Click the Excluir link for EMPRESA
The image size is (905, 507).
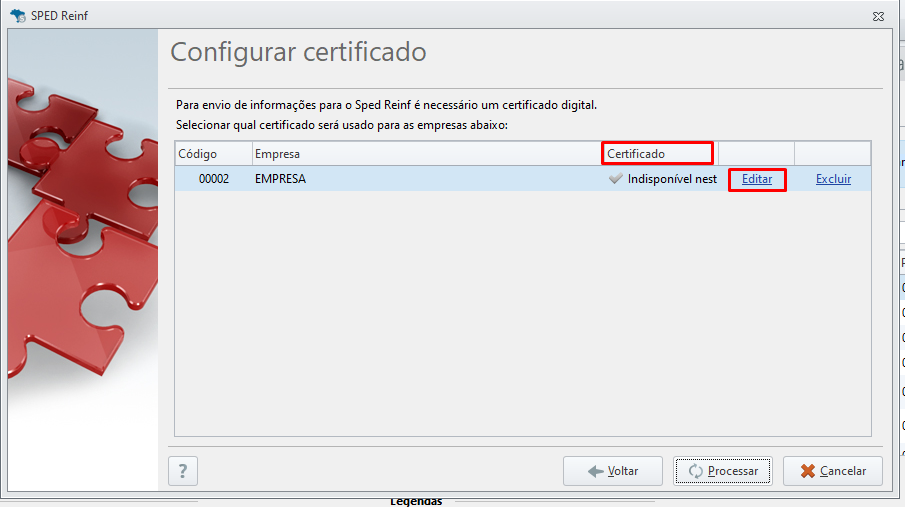(833, 179)
